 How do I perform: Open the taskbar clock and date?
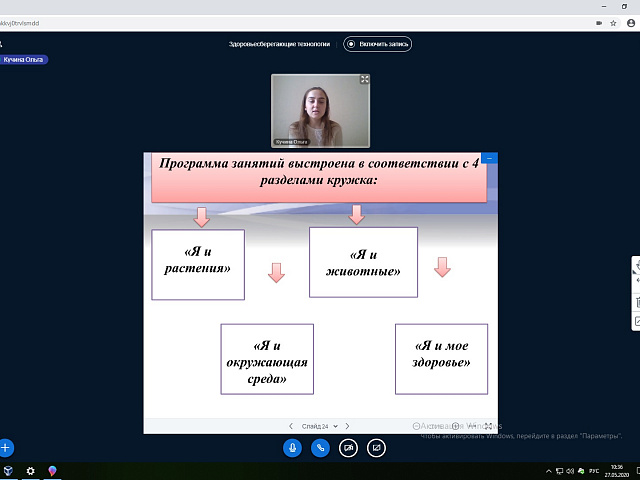point(616,471)
